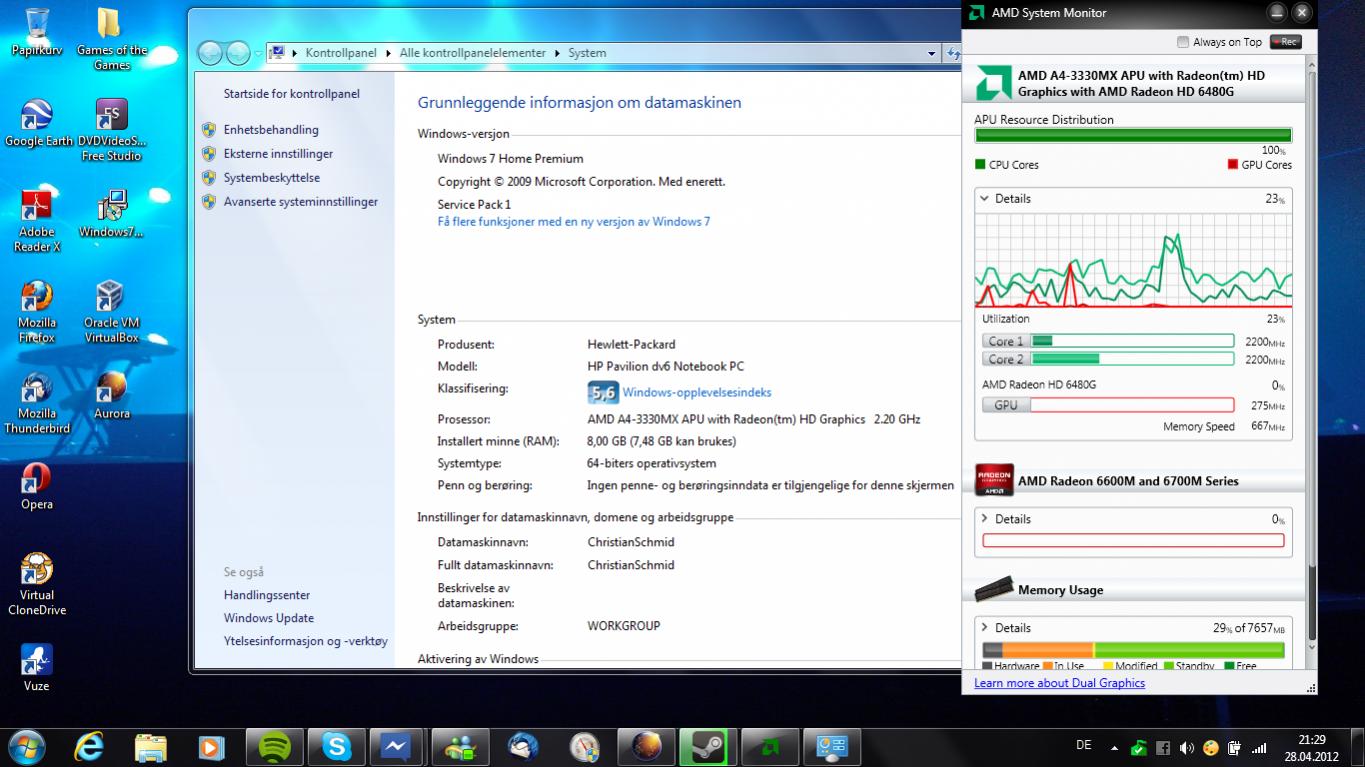Image resolution: width=1365 pixels, height=767 pixels.
Task: Click the date and time clock
Action: click(x=1310, y=747)
